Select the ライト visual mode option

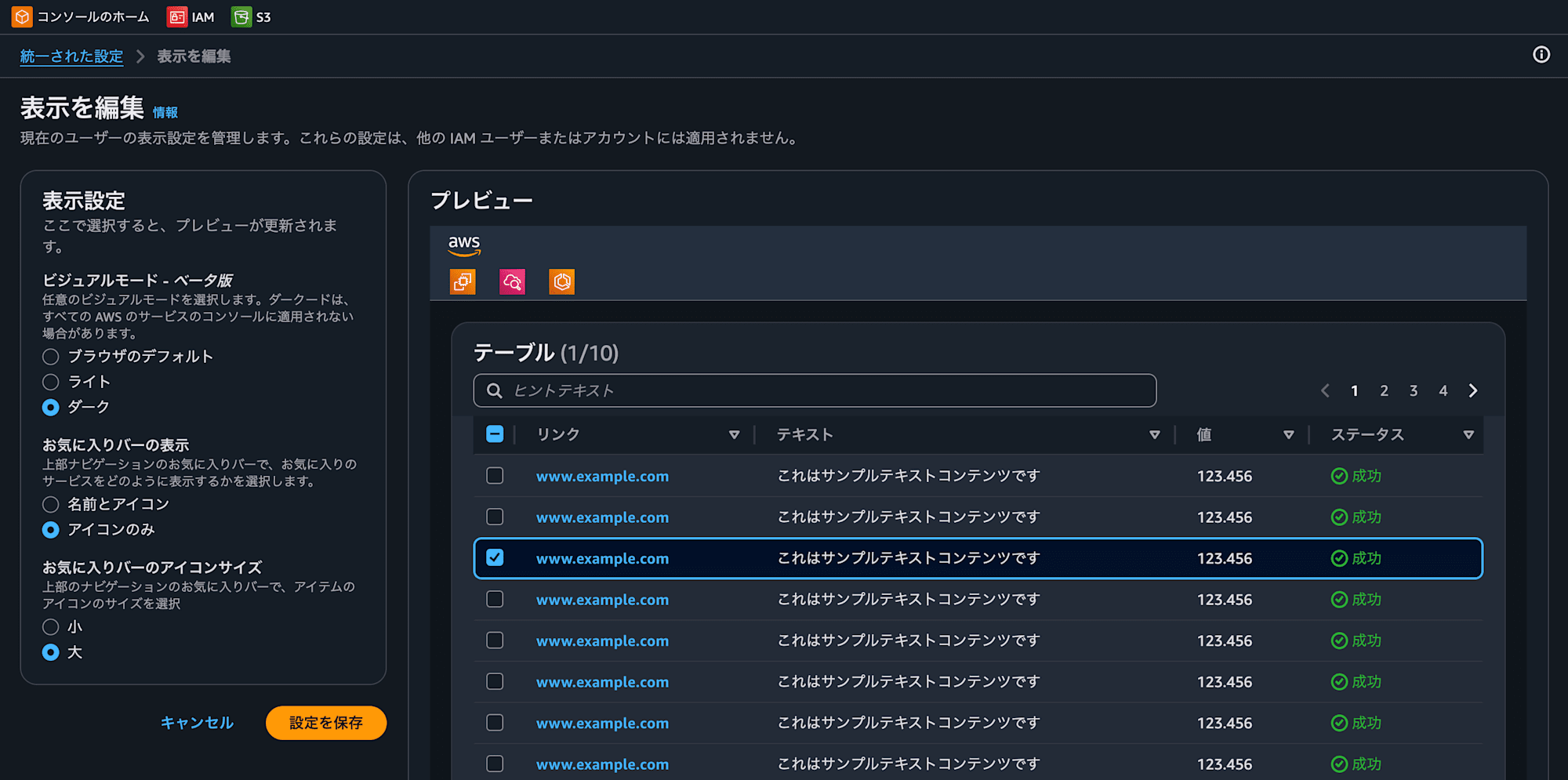pyautogui.click(x=50, y=382)
